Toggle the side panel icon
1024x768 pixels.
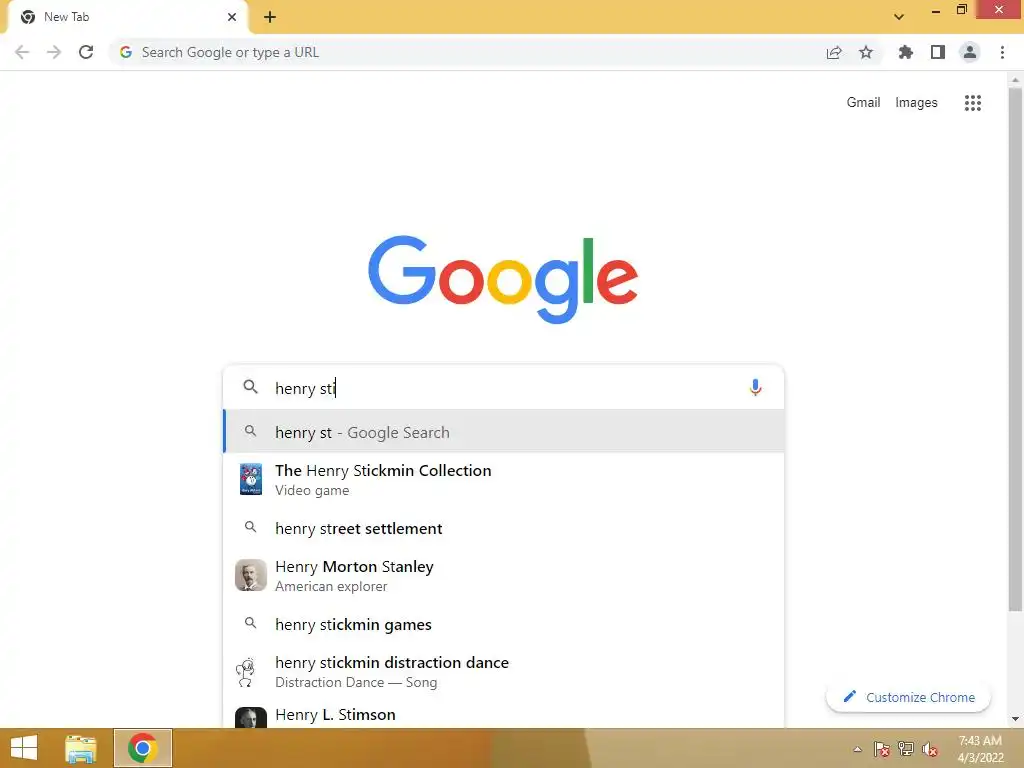(x=938, y=52)
